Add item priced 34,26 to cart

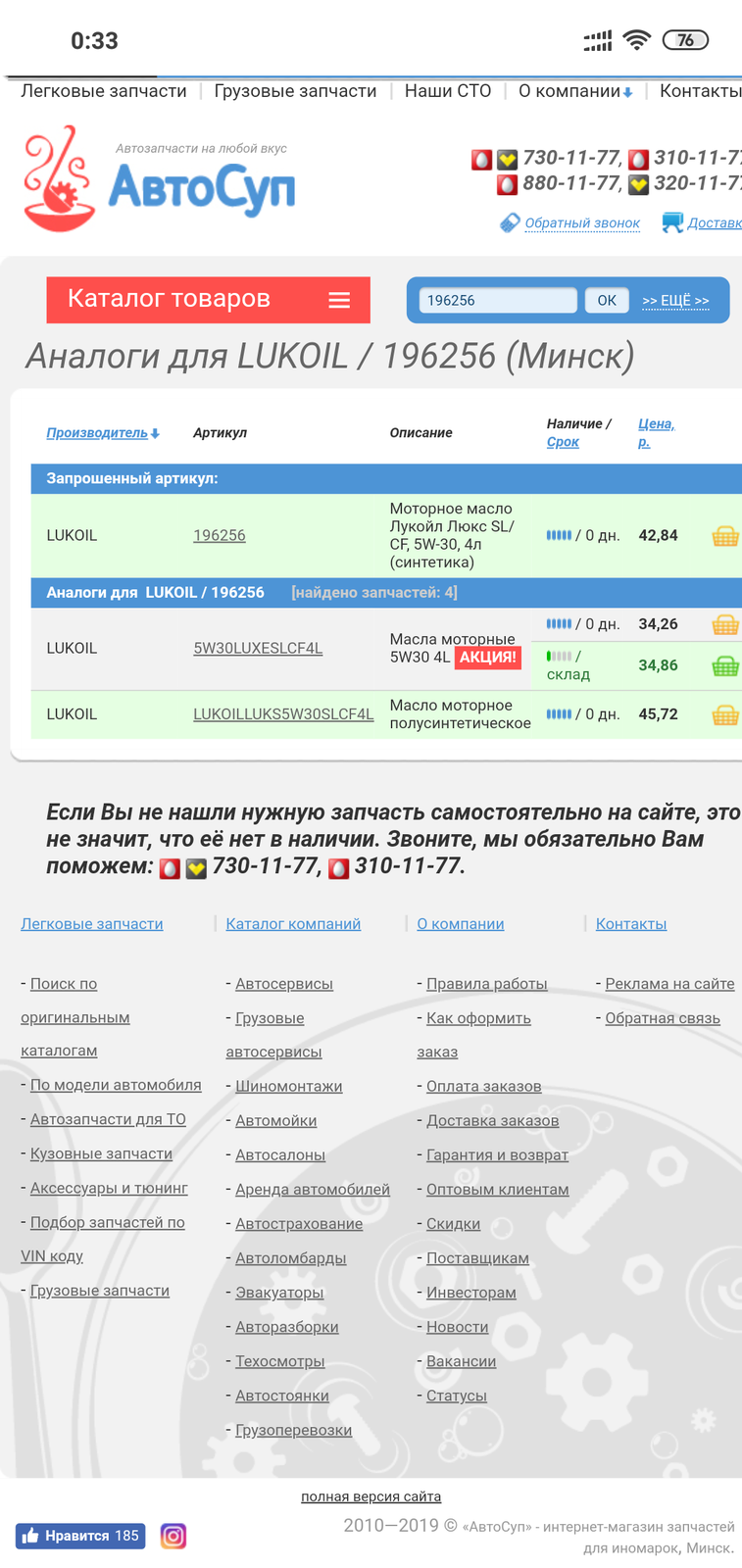[725, 624]
